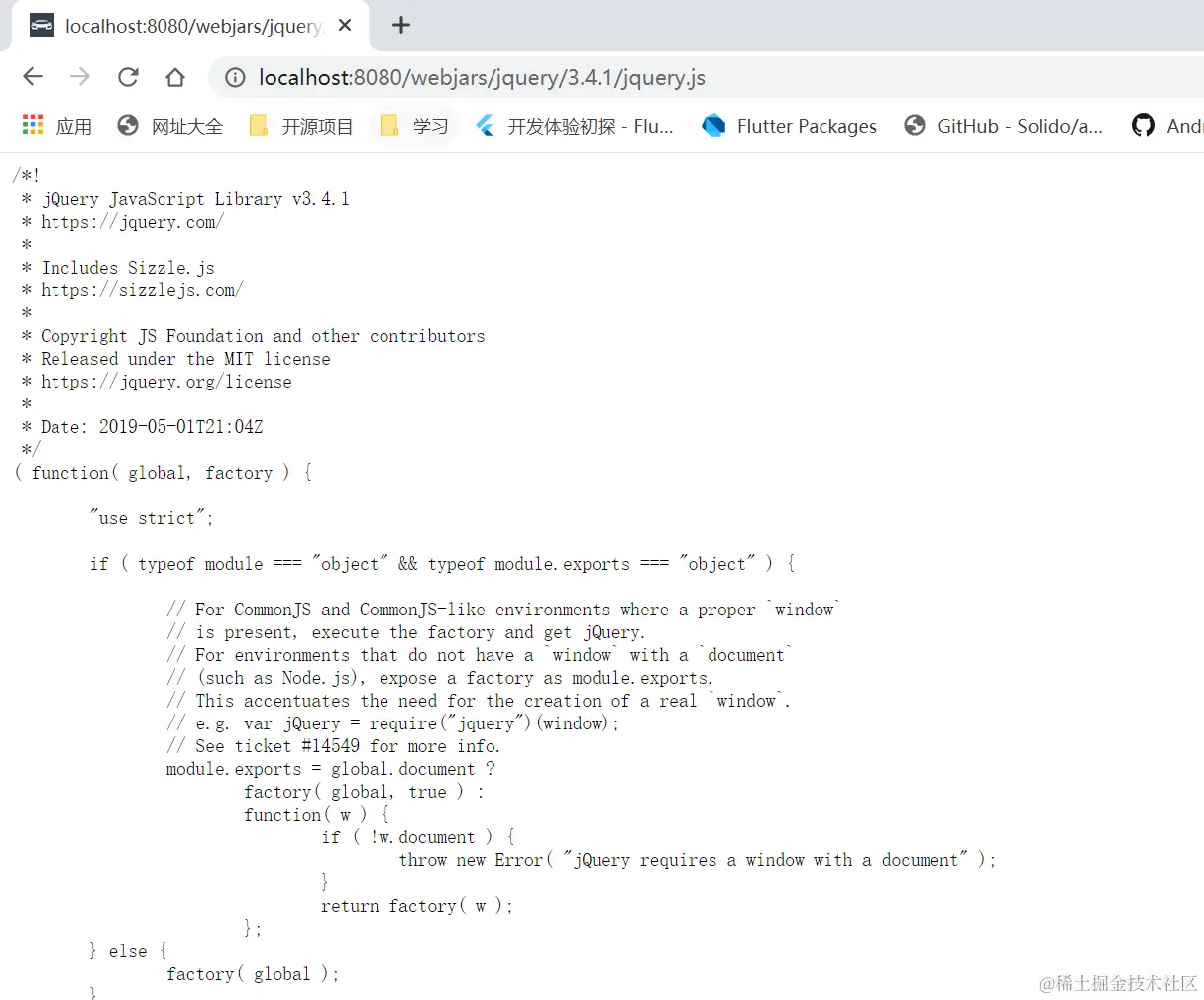Click the comment starting "This accentuates the need"
The width and height of the screenshot is (1204, 1000).
(479, 701)
